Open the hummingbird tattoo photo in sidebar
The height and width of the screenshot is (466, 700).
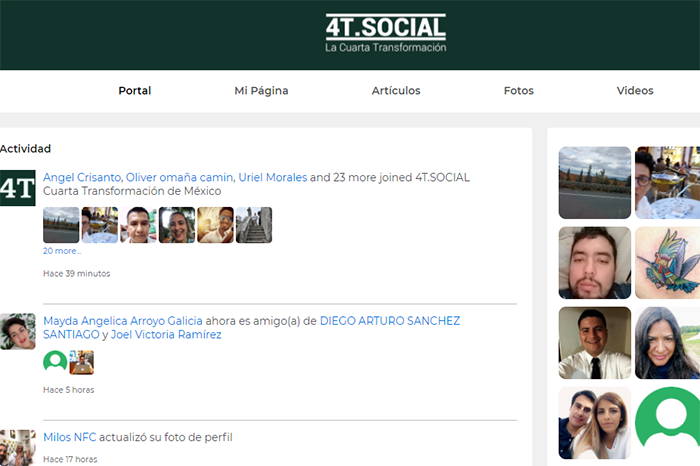(x=667, y=262)
